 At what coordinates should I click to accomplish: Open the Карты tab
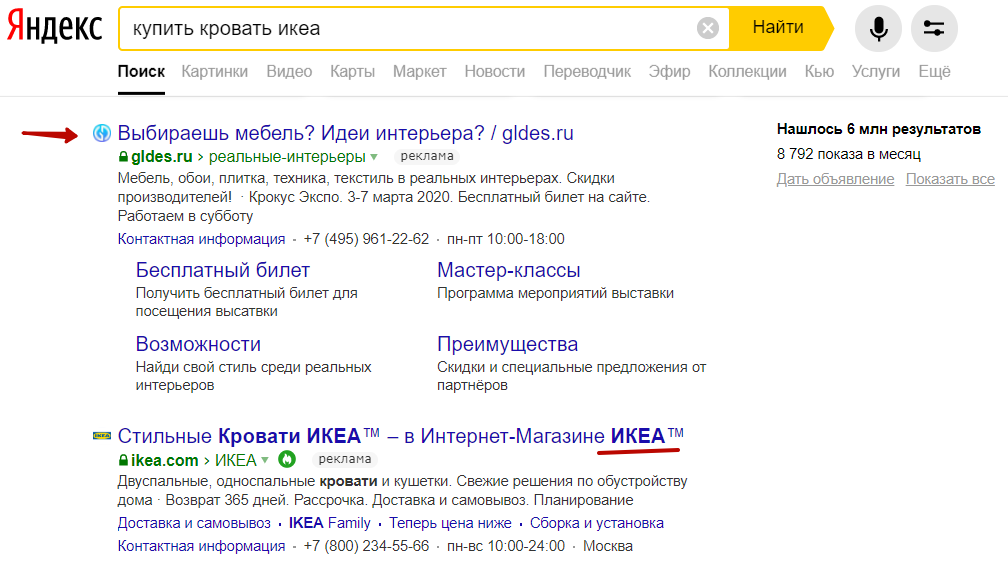point(352,71)
